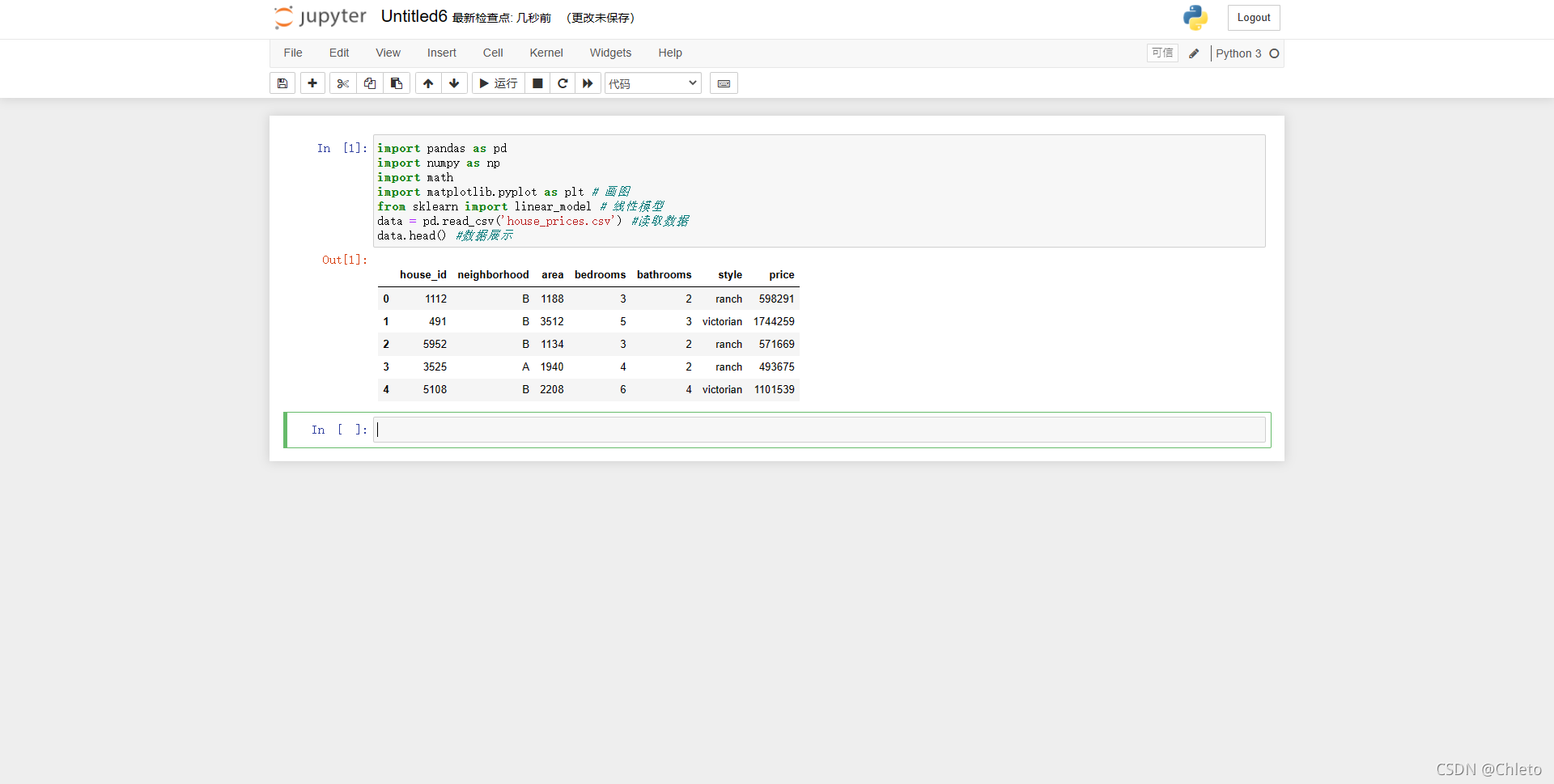Click the edit mode pencil icon
1554x784 pixels.
click(x=1194, y=53)
